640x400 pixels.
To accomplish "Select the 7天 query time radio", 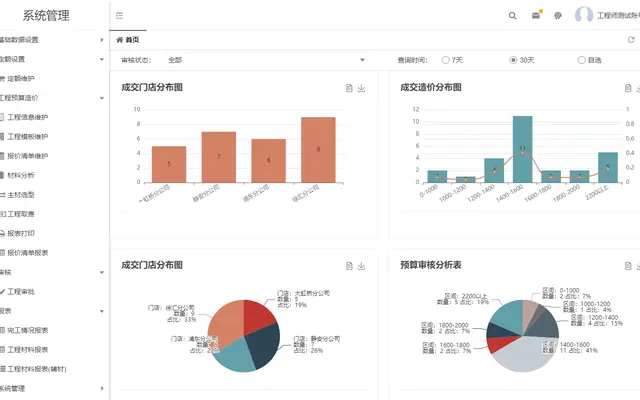I will (445, 60).
